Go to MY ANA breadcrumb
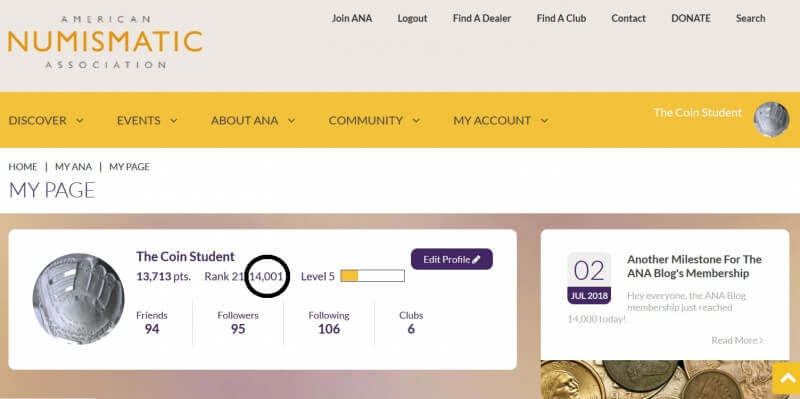 click(x=73, y=167)
